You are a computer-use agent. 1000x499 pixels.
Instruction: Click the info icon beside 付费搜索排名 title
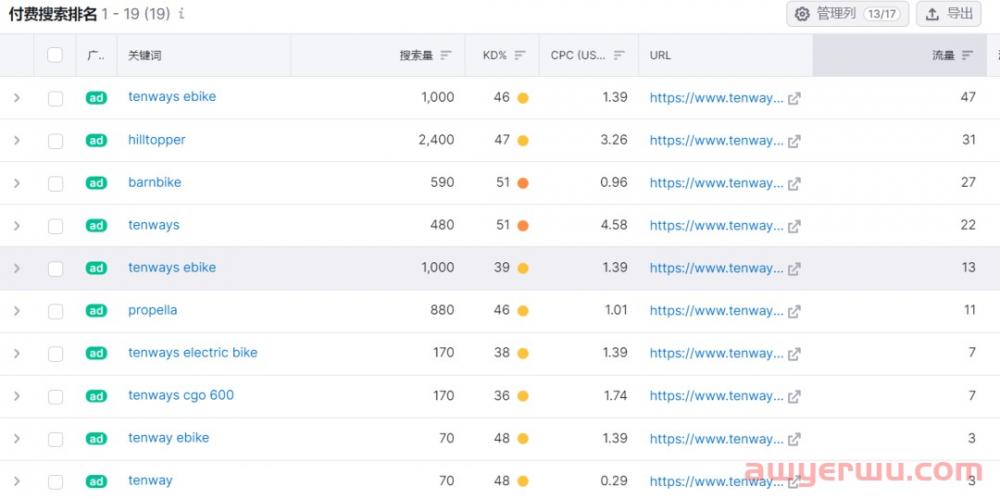point(181,14)
